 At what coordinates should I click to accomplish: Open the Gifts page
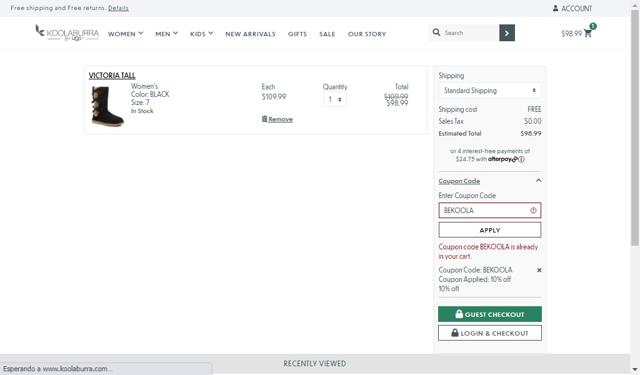click(x=297, y=34)
